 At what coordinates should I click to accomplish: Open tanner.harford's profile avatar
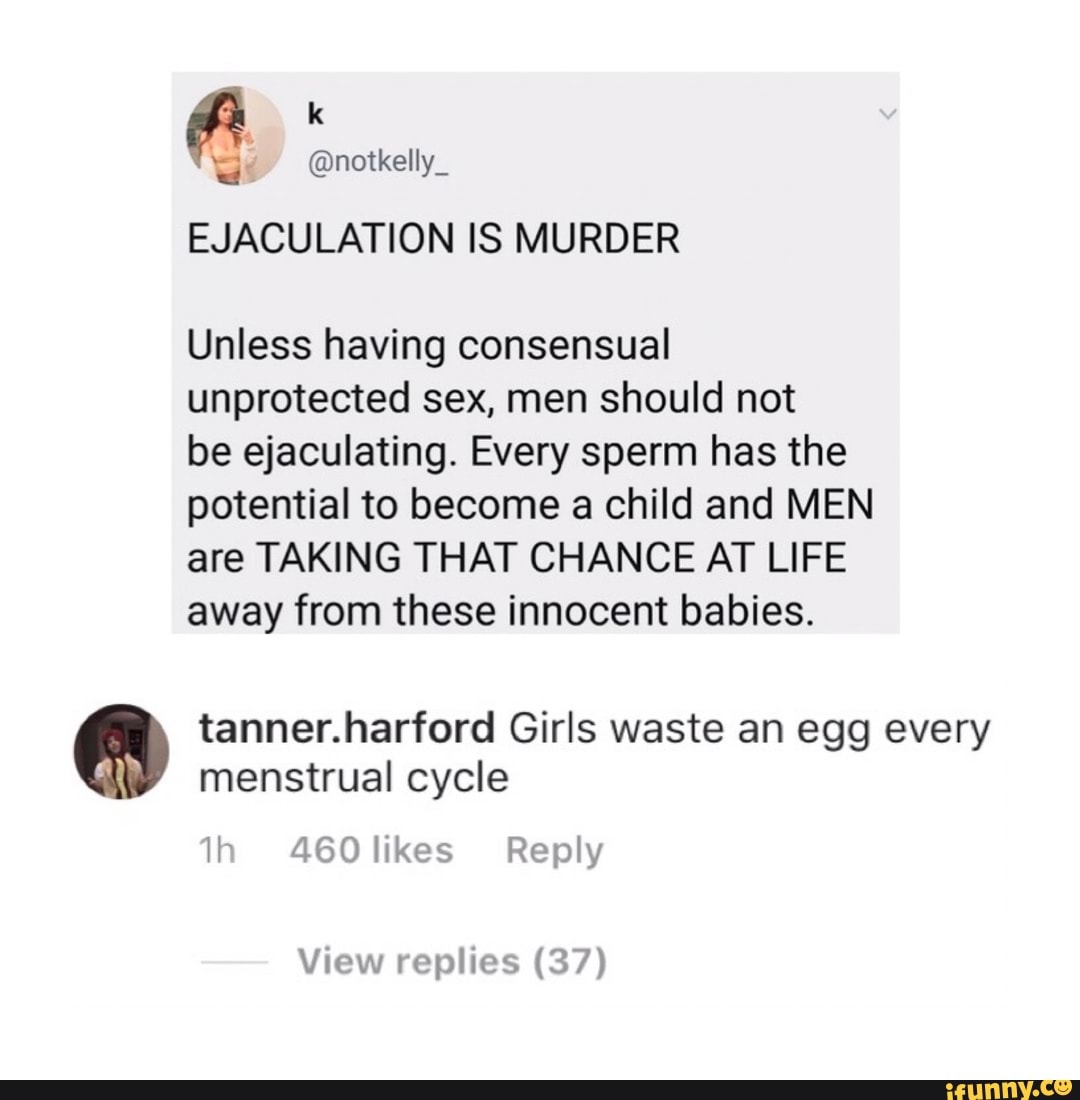pos(121,751)
